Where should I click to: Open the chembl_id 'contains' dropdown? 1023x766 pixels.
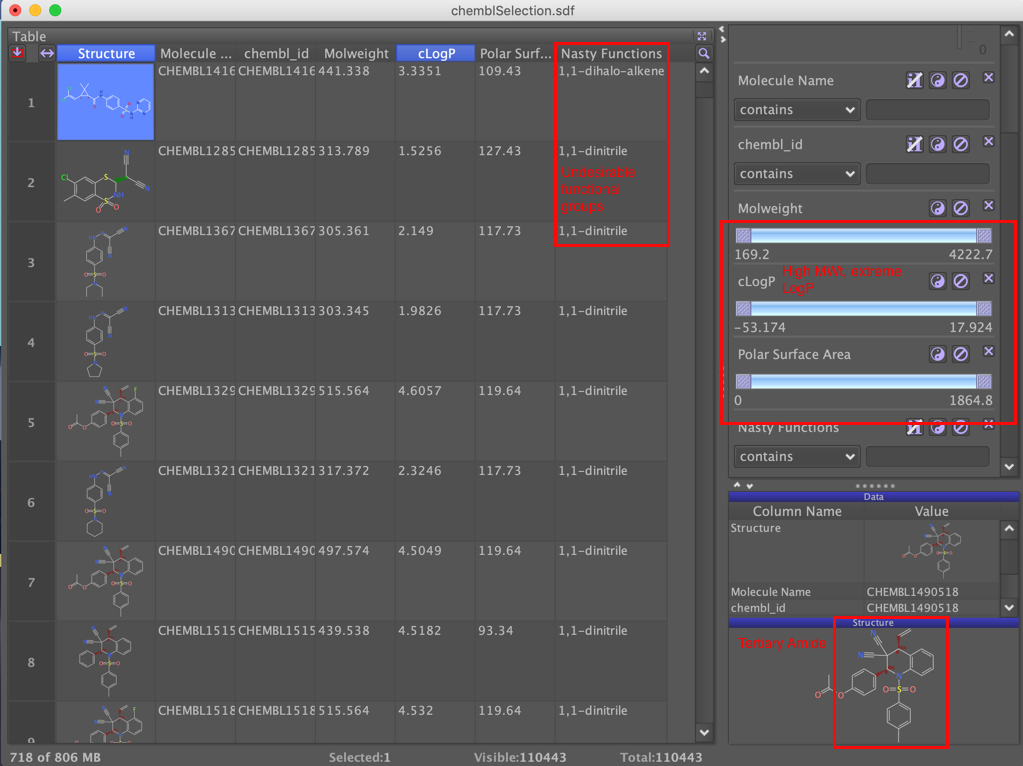click(x=797, y=174)
